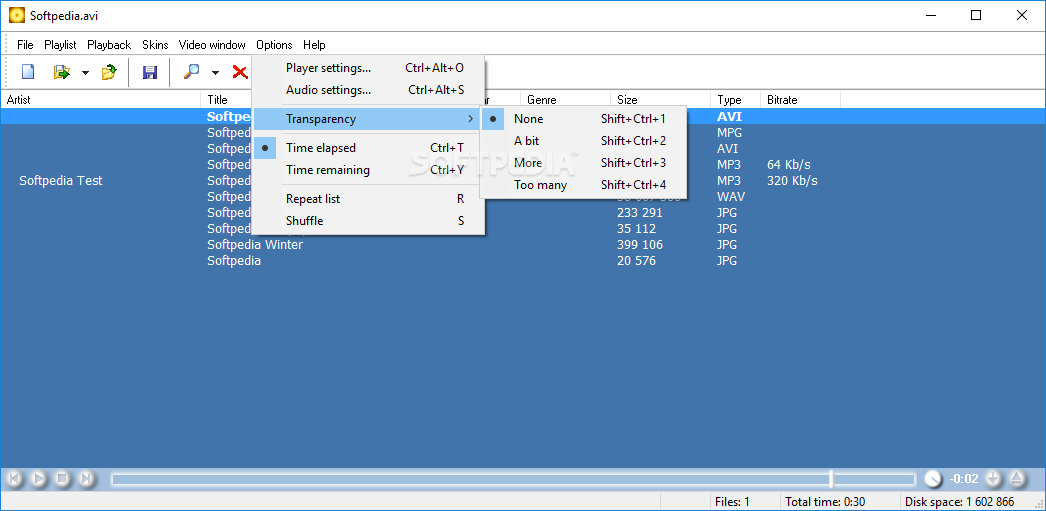This screenshot has width=1046, height=511.
Task: Open the Video window menu
Action: [x=212, y=45]
